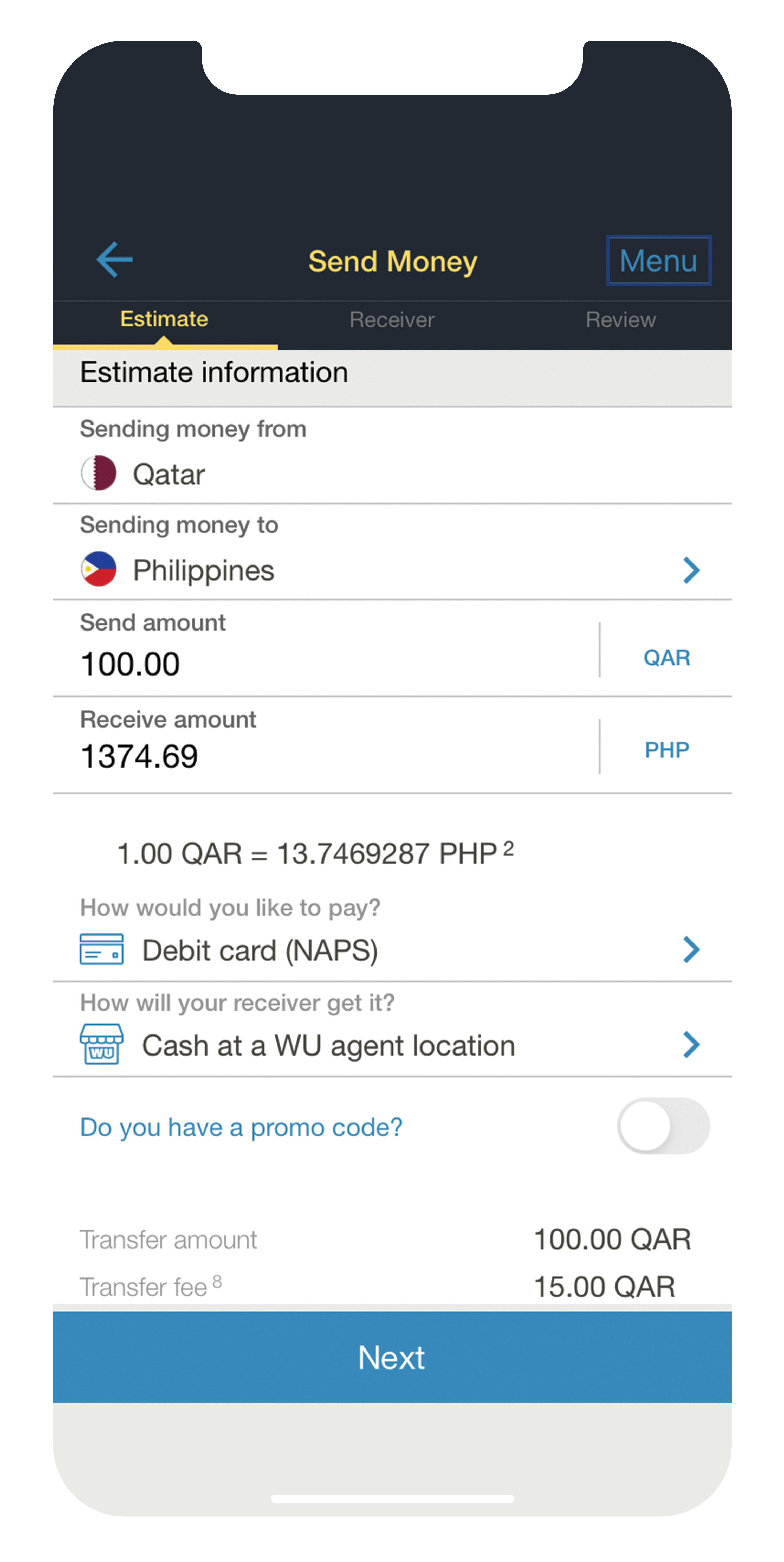Image resolution: width=784 pixels, height=1562 pixels.
Task: Expand the Philippines destination chevron
Action: 691,570
